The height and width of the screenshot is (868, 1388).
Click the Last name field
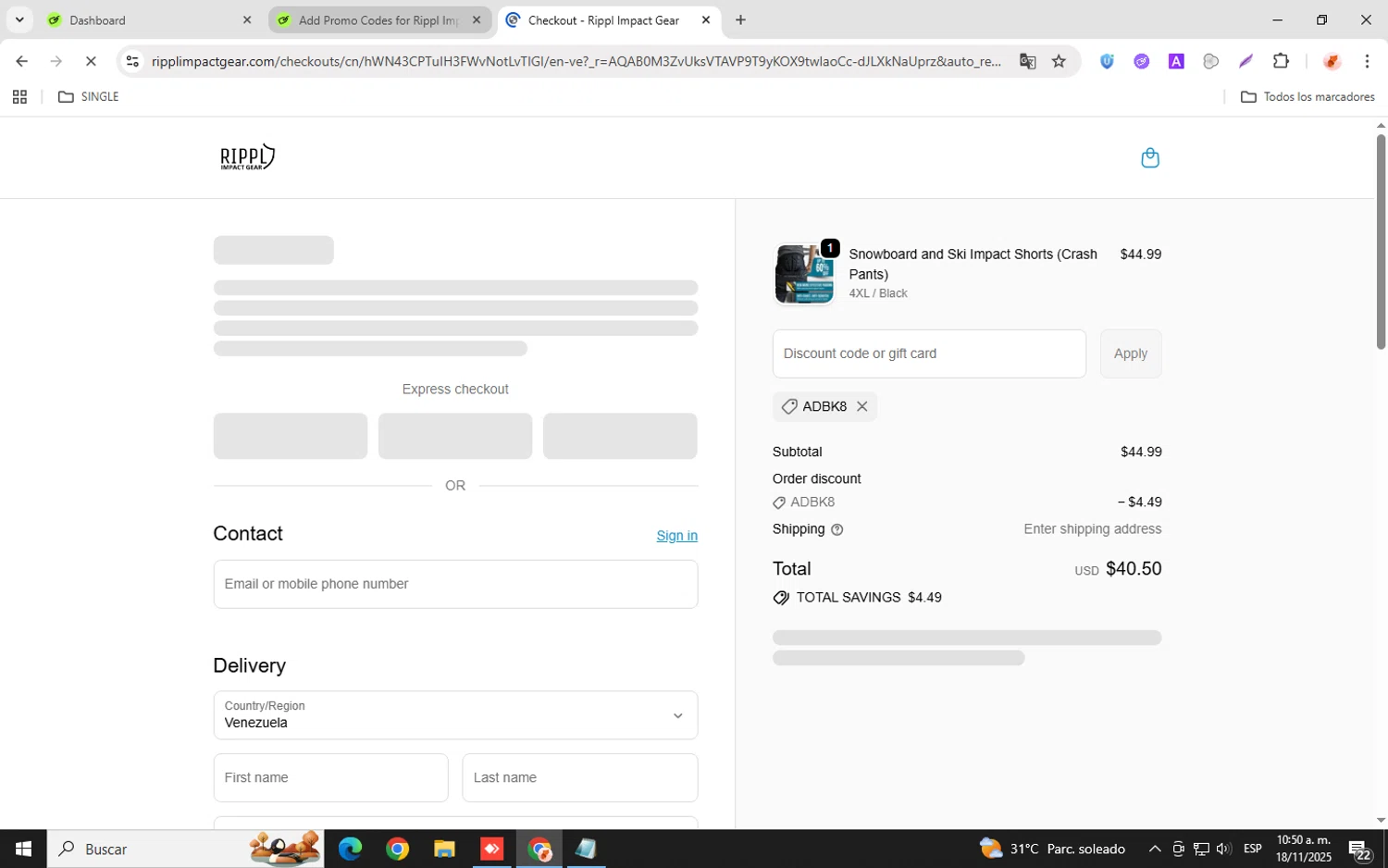coord(579,777)
